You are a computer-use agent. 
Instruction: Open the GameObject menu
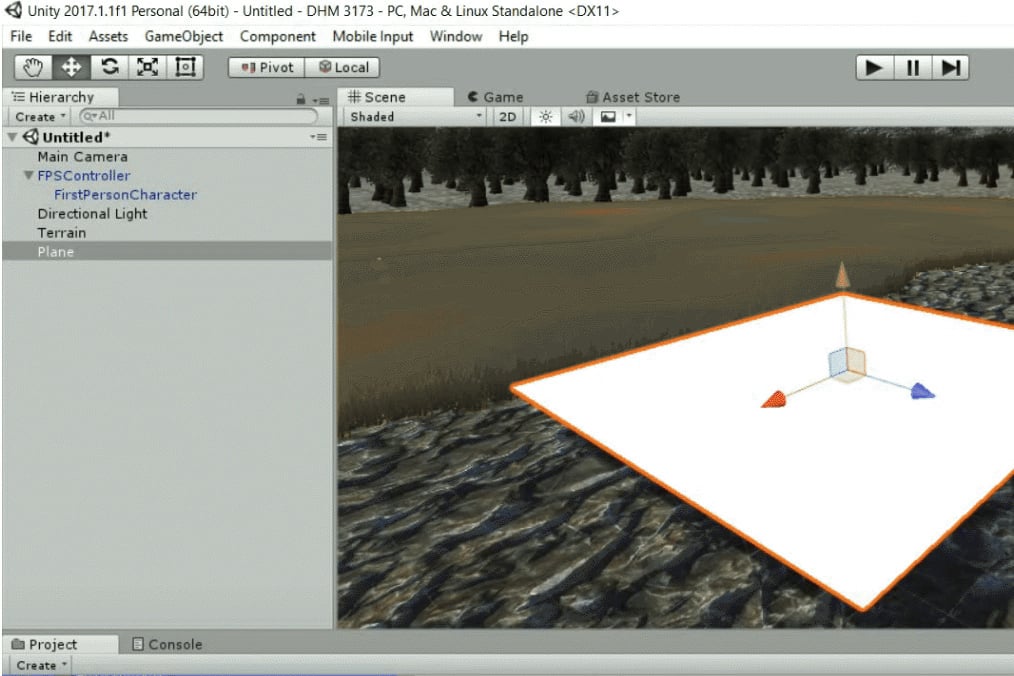pyautogui.click(x=184, y=36)
